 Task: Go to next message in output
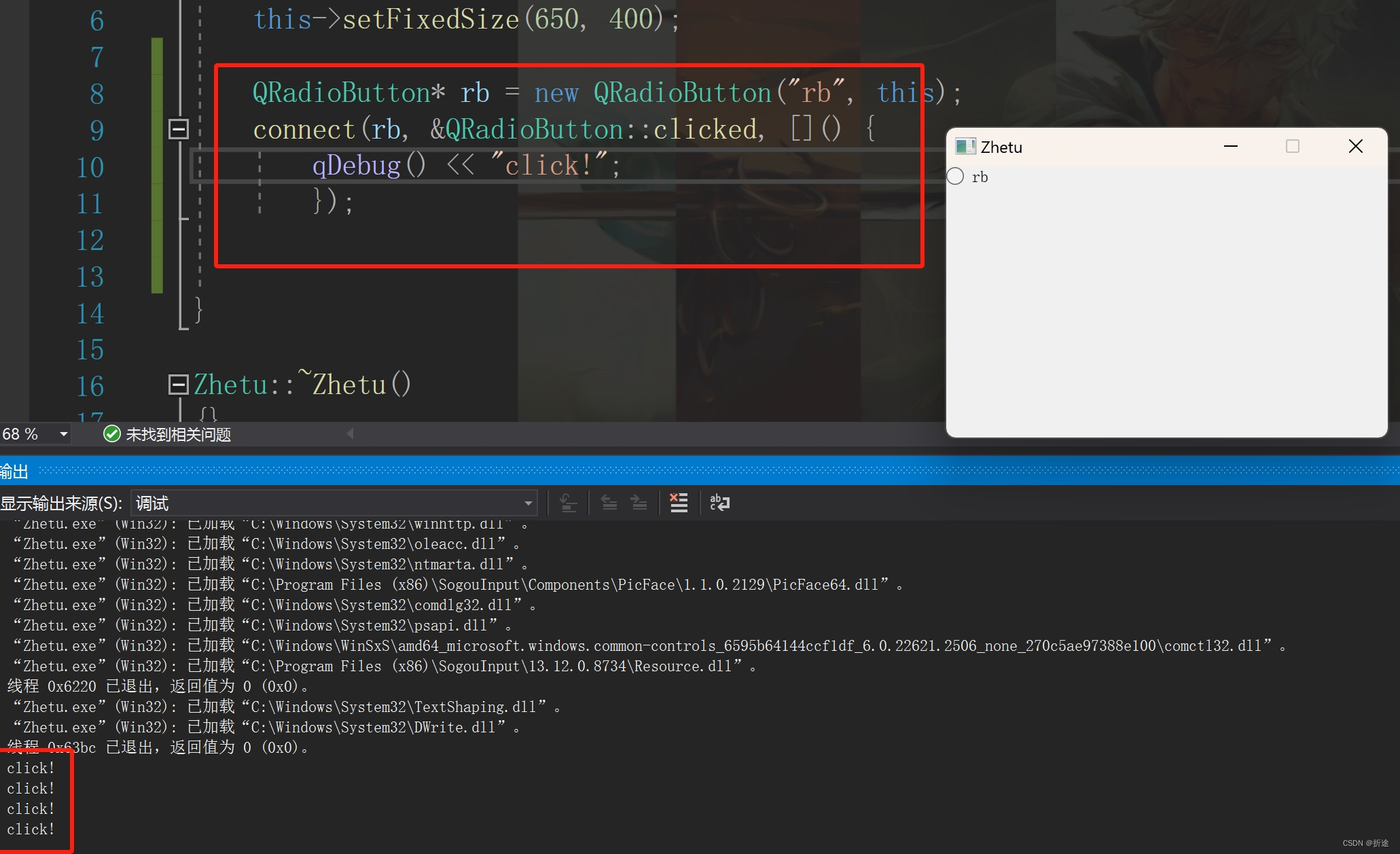coord(639,503)
